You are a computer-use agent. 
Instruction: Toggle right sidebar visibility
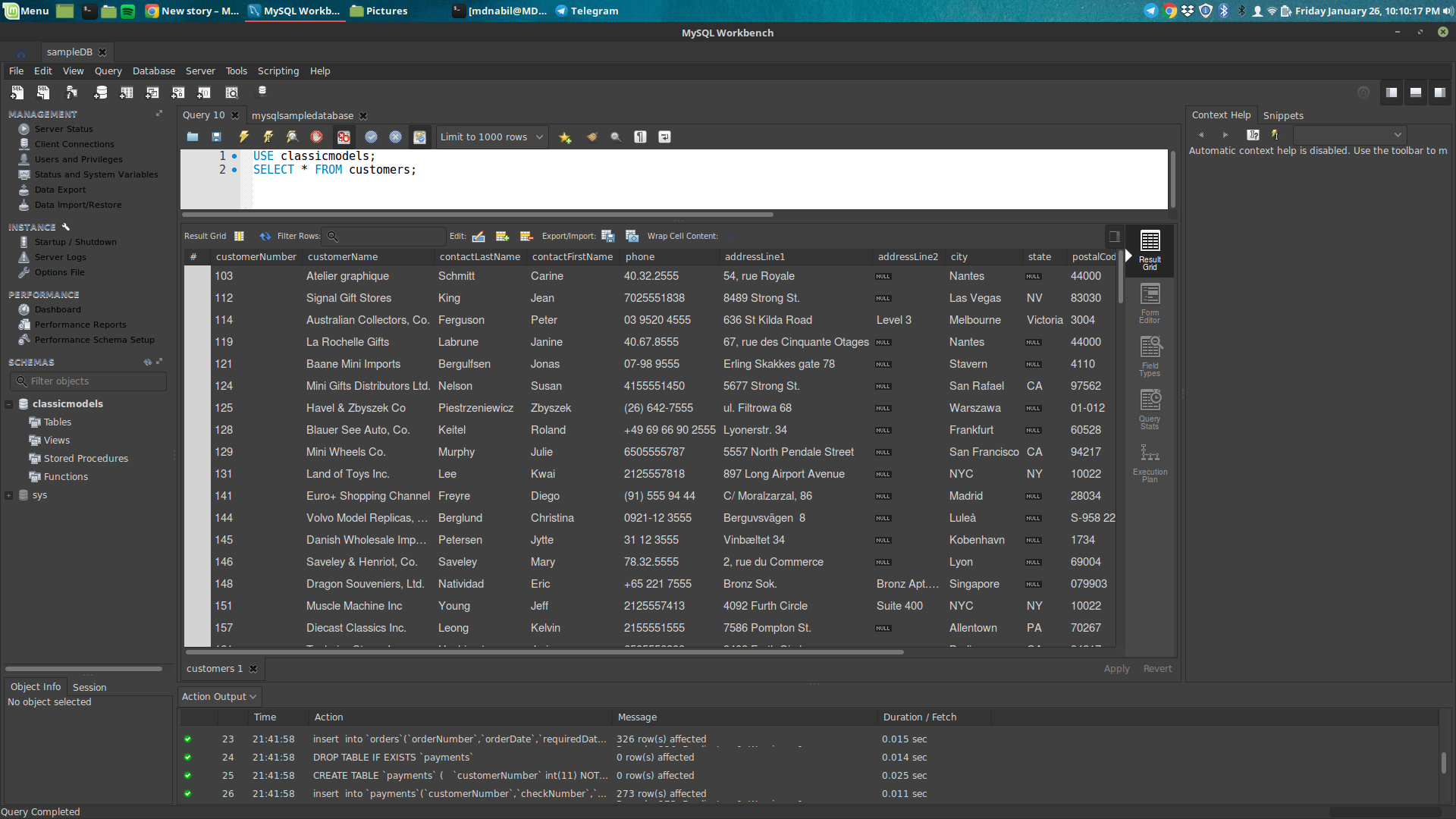pyautogui.click(x=1440, y=93)
